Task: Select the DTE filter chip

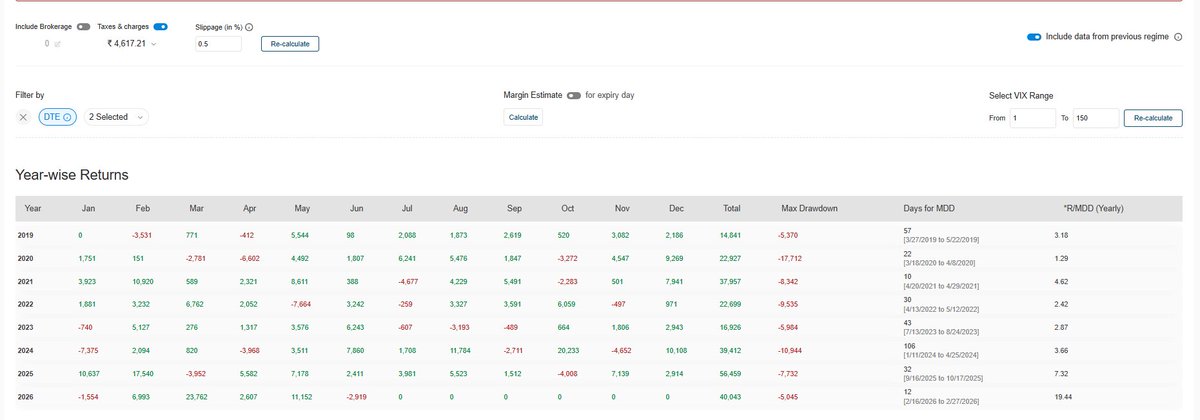Action: click(57, 117)
